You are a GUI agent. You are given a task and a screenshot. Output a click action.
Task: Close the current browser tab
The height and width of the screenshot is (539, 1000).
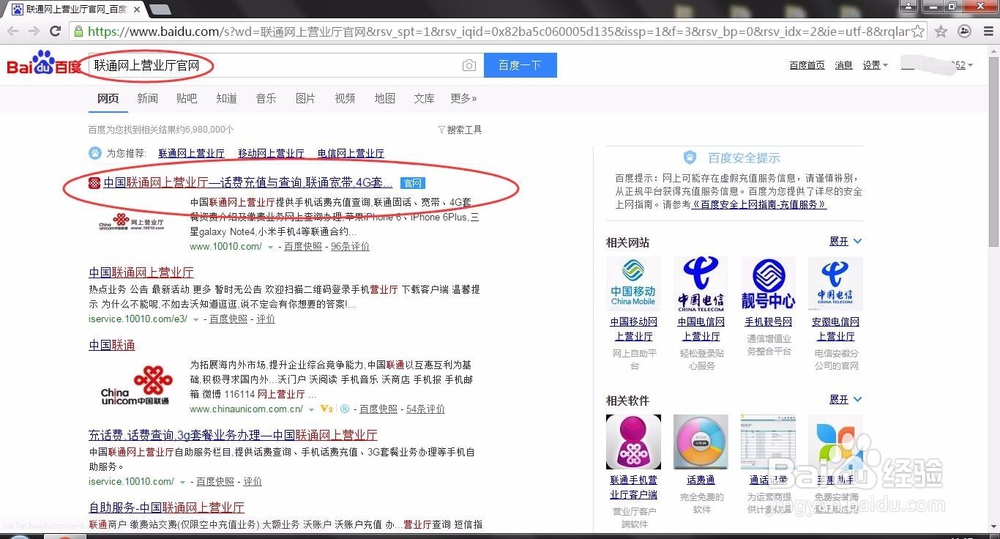136,9
